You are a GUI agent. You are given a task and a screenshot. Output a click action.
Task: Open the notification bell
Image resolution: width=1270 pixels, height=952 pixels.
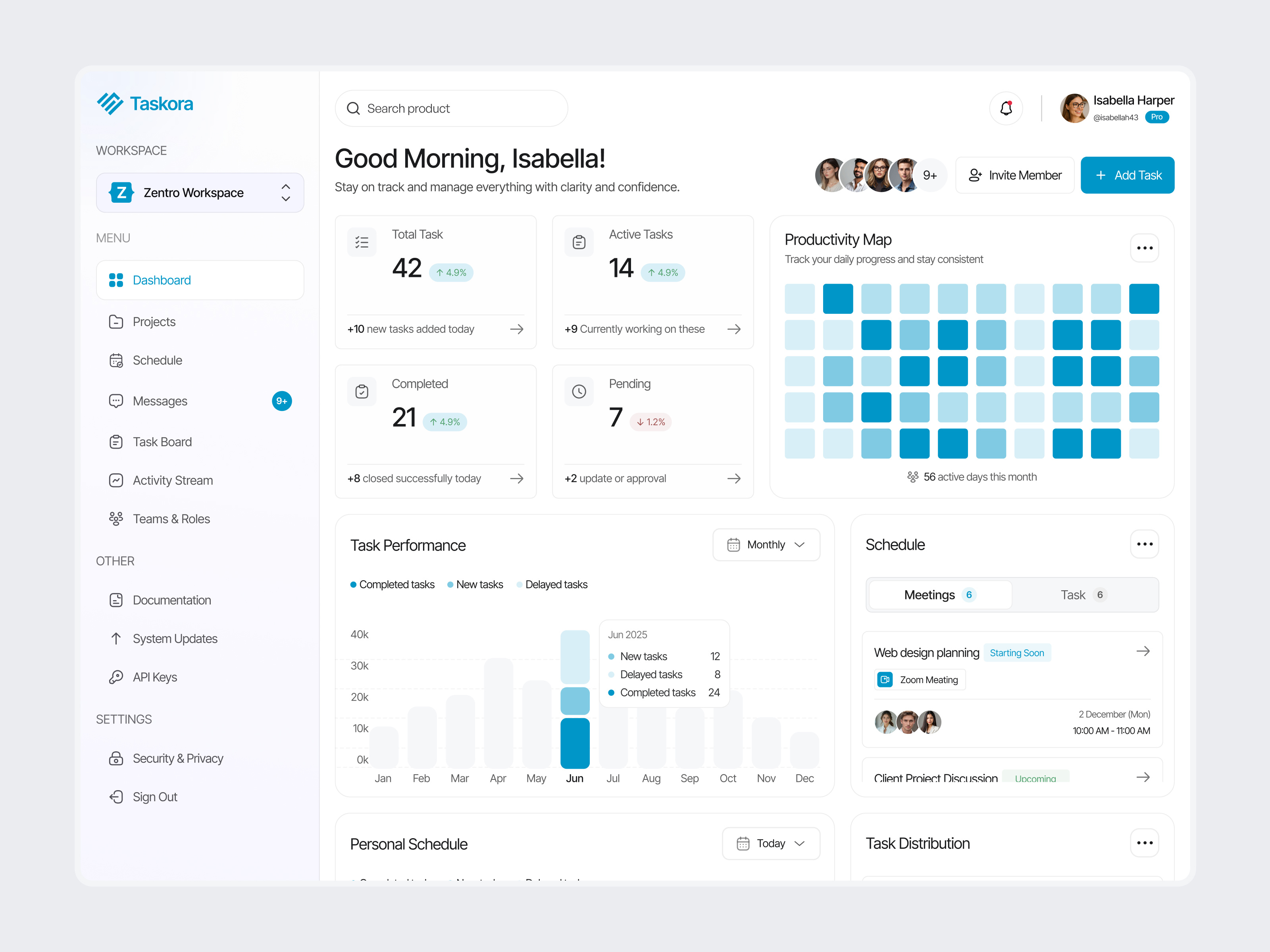(1006, 108)
